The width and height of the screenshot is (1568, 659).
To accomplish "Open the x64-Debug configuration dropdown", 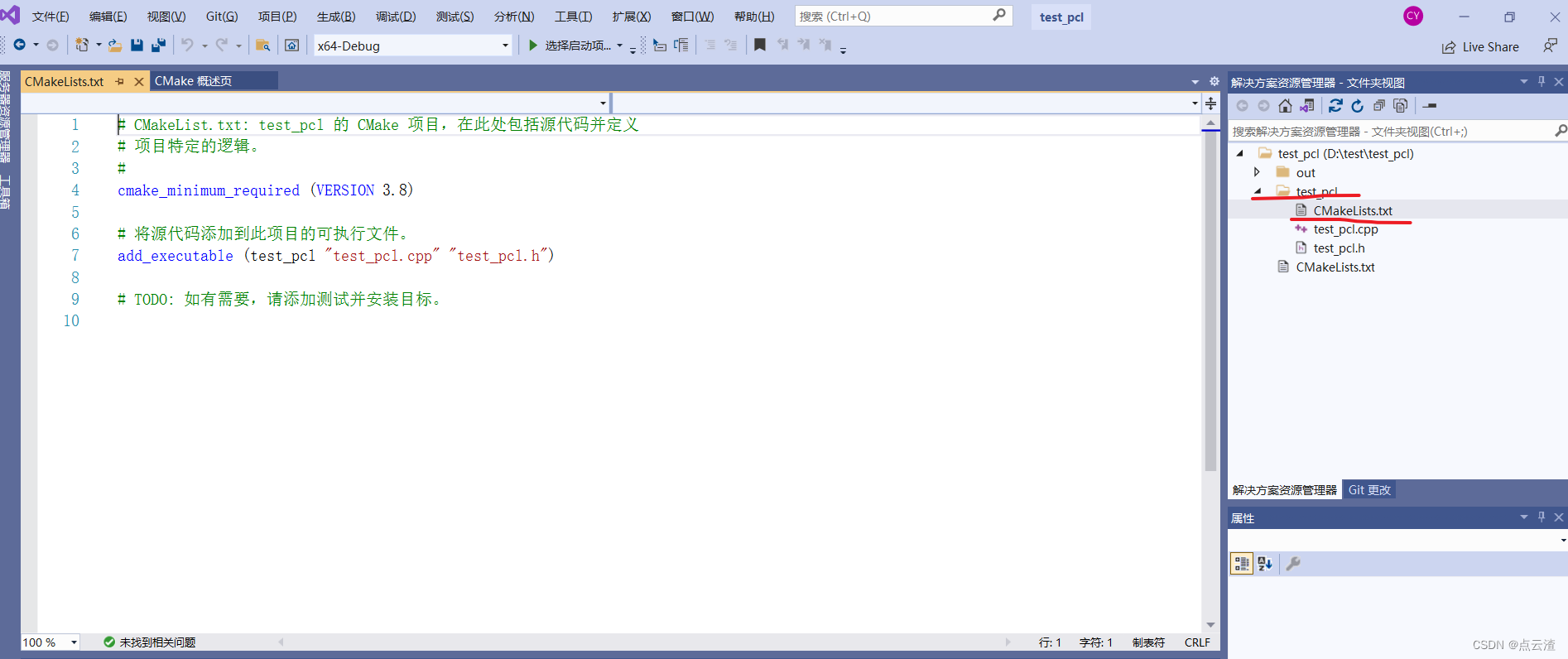I will 506,46.
